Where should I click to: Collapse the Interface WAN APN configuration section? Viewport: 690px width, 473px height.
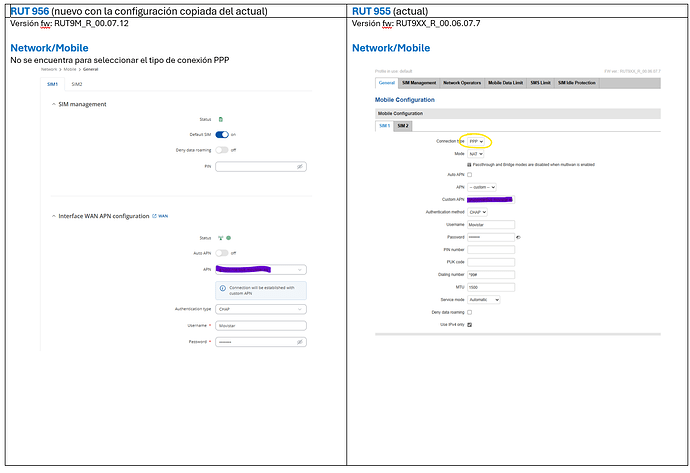coord(54,216)
